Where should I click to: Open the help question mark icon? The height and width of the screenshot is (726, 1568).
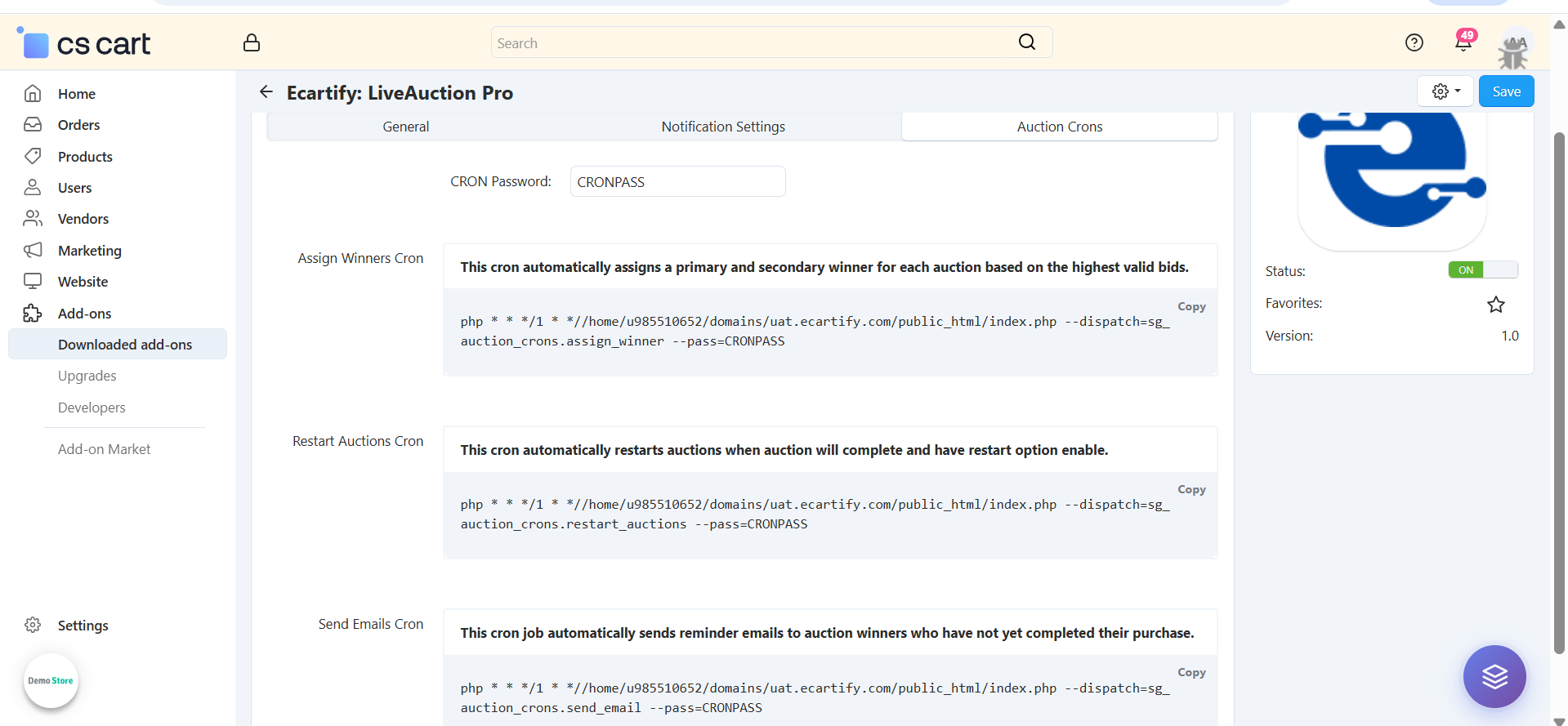point(1414,42)
